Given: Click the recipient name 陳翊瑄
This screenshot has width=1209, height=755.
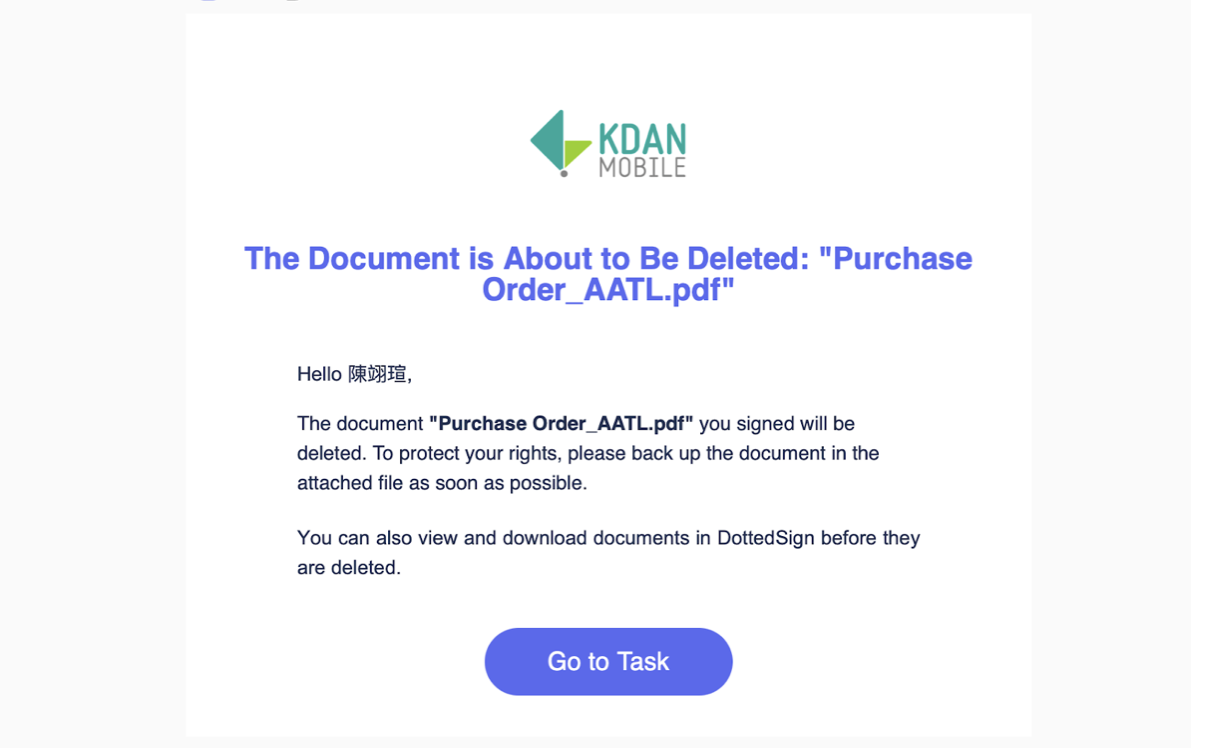Looking at the screenshot, I should [x=377, y=374].
